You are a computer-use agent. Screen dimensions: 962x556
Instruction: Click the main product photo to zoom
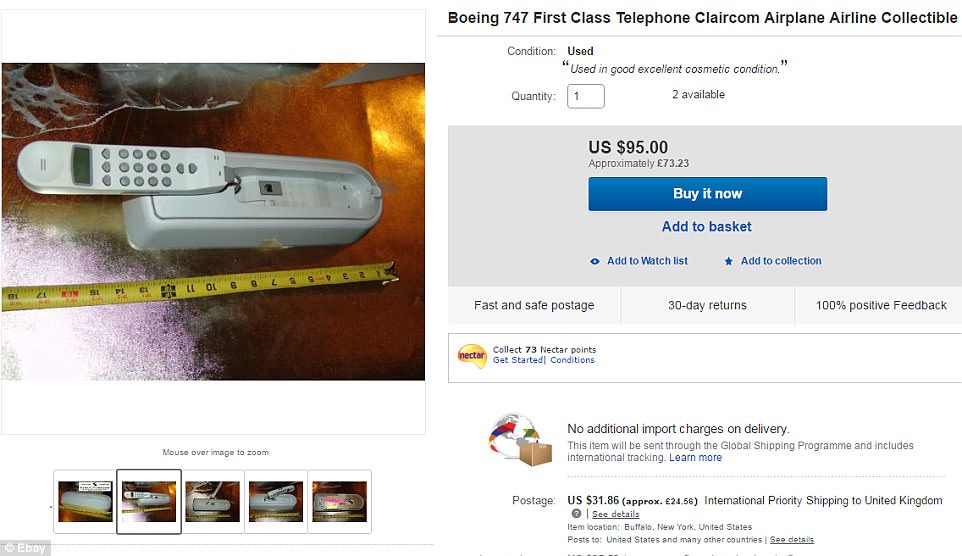[213, 222]
